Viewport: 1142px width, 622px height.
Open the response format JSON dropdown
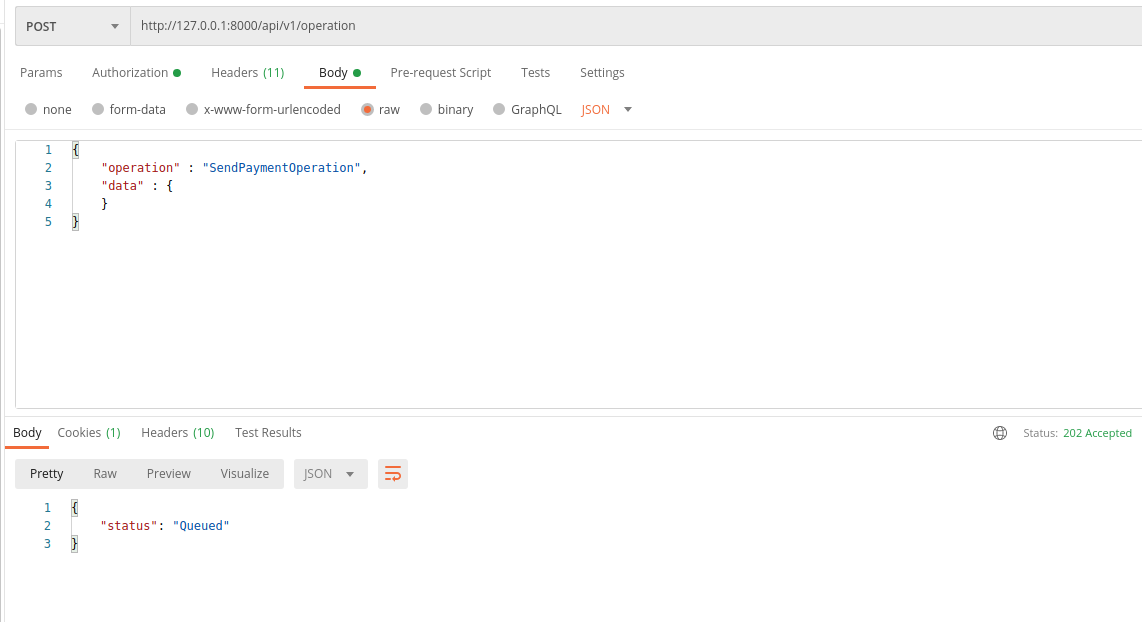click(331, 474)
